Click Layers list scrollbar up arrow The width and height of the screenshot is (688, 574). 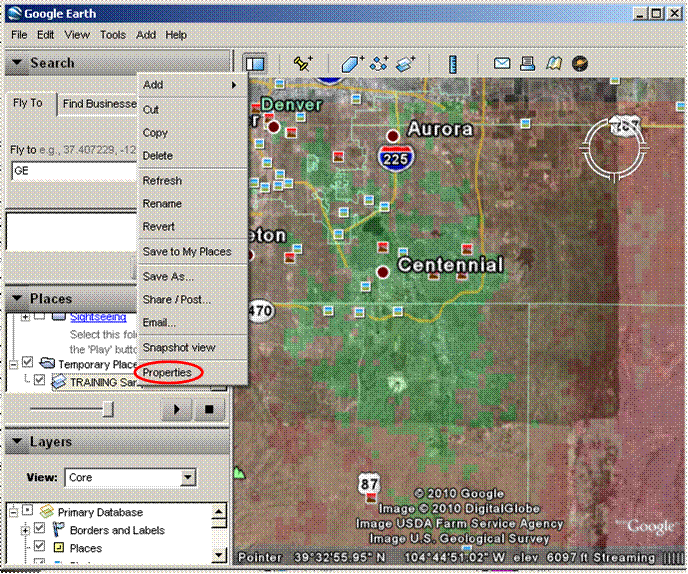pos(219,511)
